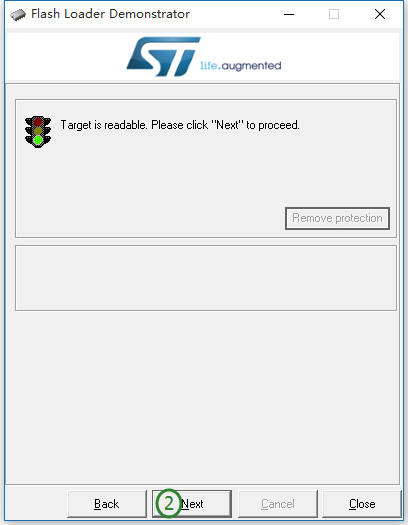Click the green circled number 2 marker
408x525 pixels.
click(x=168, y=503)
